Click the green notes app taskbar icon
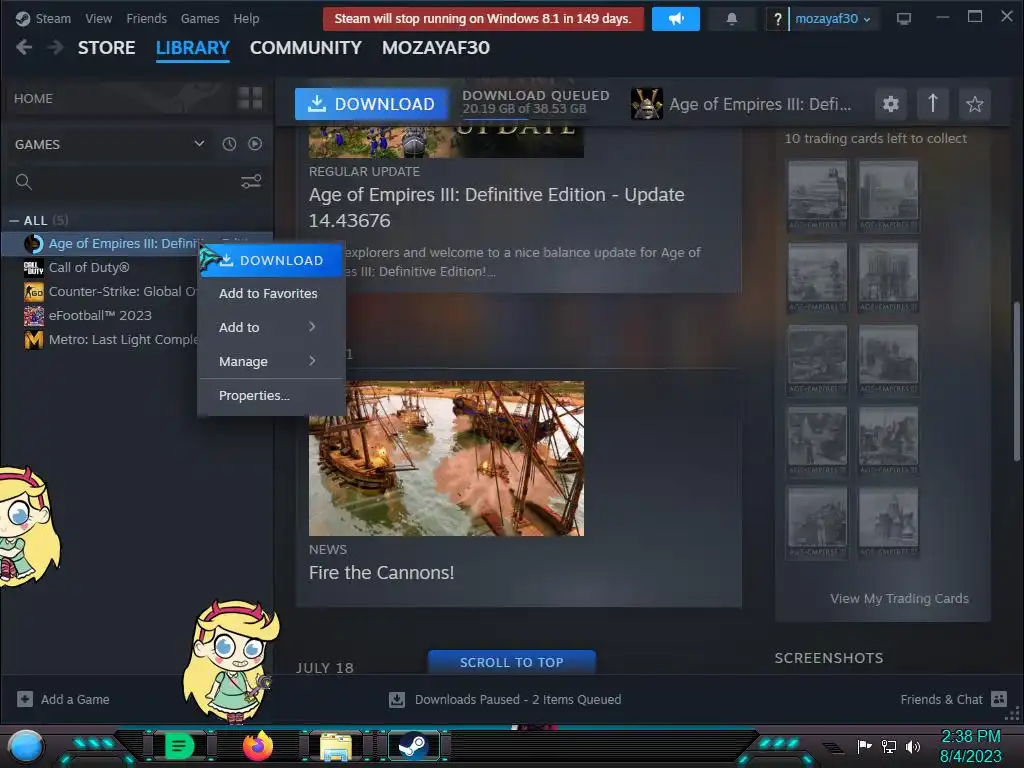1024x768 pixels. tap(179, 745)
